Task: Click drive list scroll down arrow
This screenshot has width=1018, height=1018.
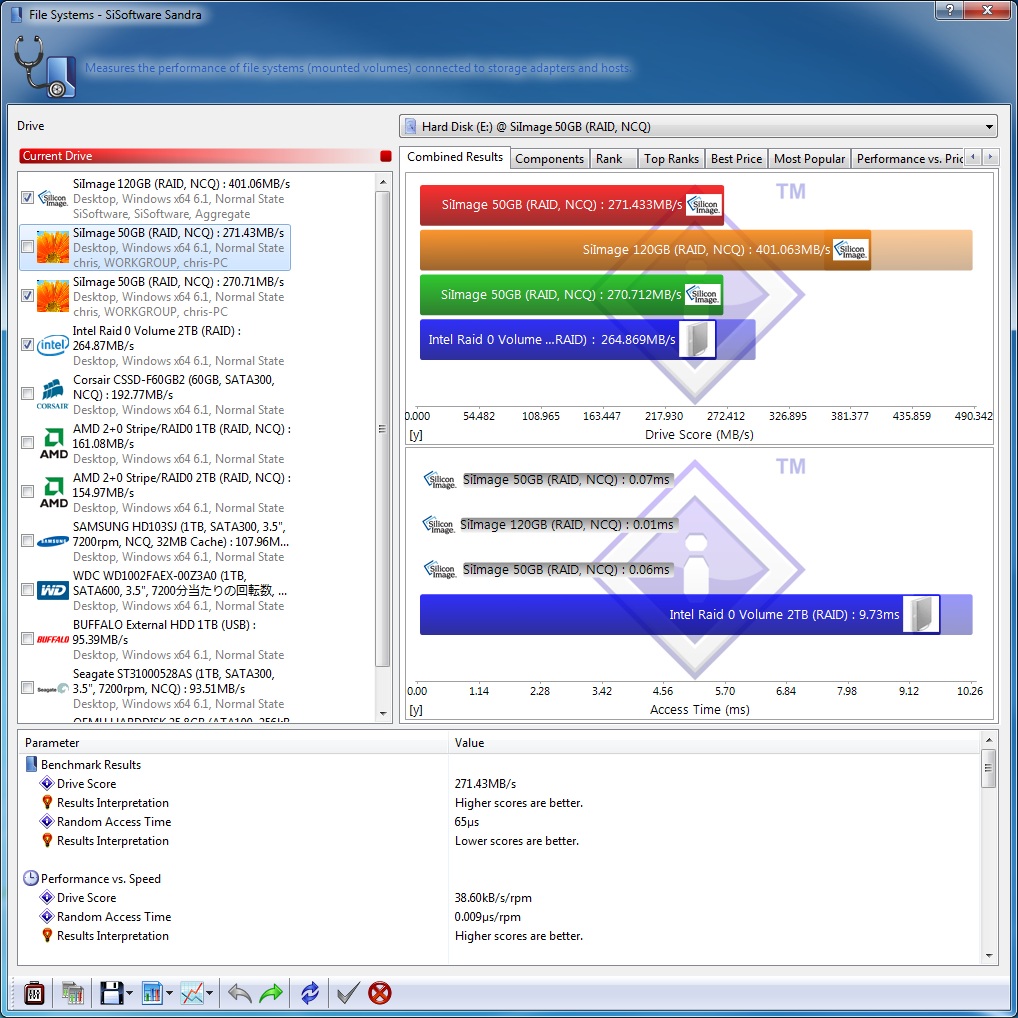Action: (x=383, y=714)
